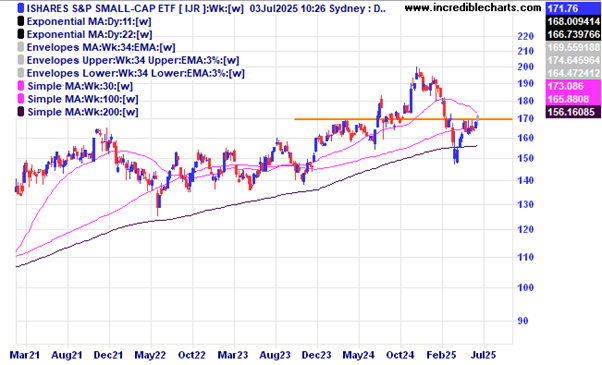Click the 160 price axis label
Image resolution: width=602 pixels, height=365 pixels.
click(x=526, y=138)
